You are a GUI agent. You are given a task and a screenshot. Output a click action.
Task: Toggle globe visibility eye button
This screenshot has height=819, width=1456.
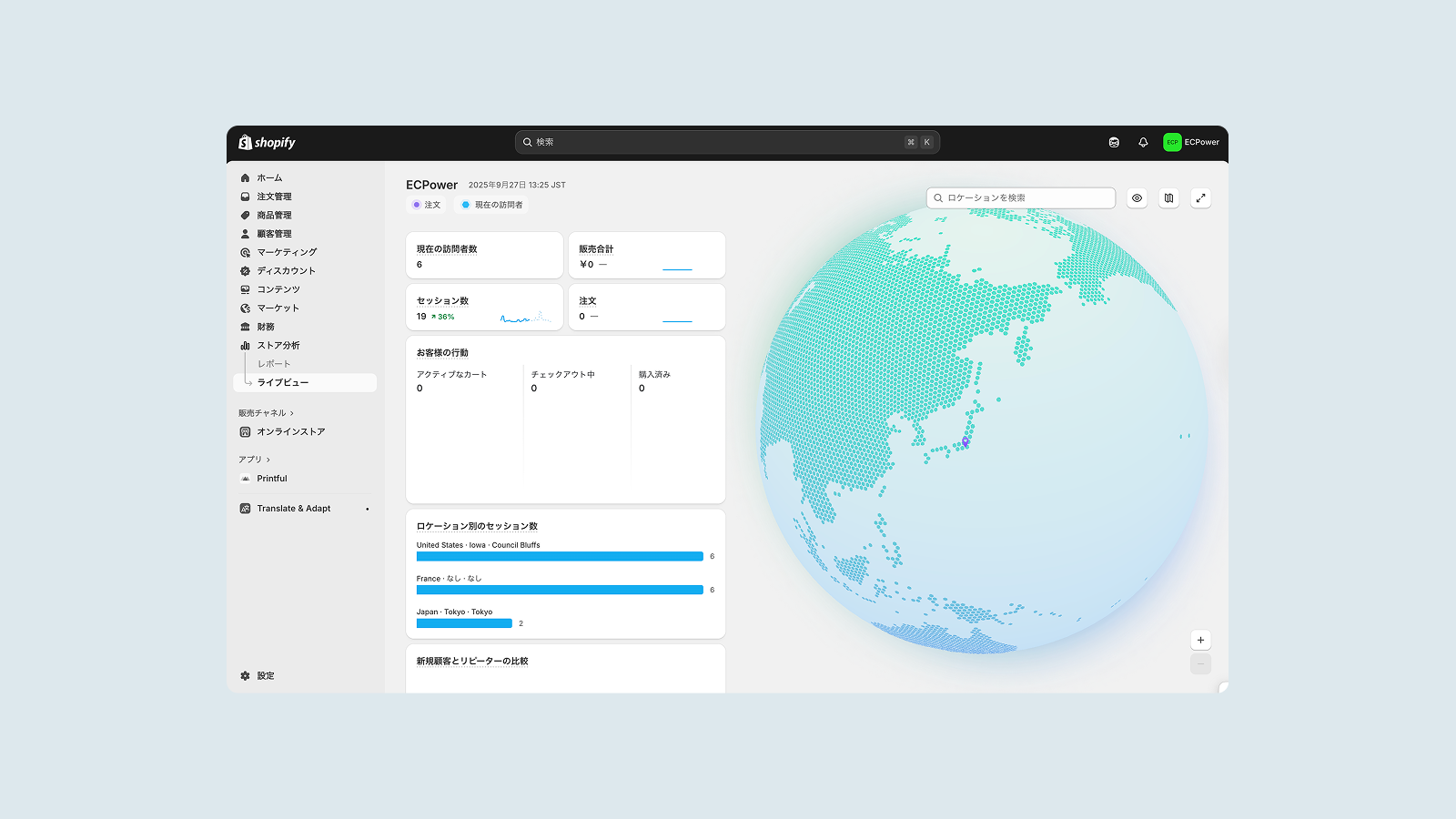(1137, 197)
